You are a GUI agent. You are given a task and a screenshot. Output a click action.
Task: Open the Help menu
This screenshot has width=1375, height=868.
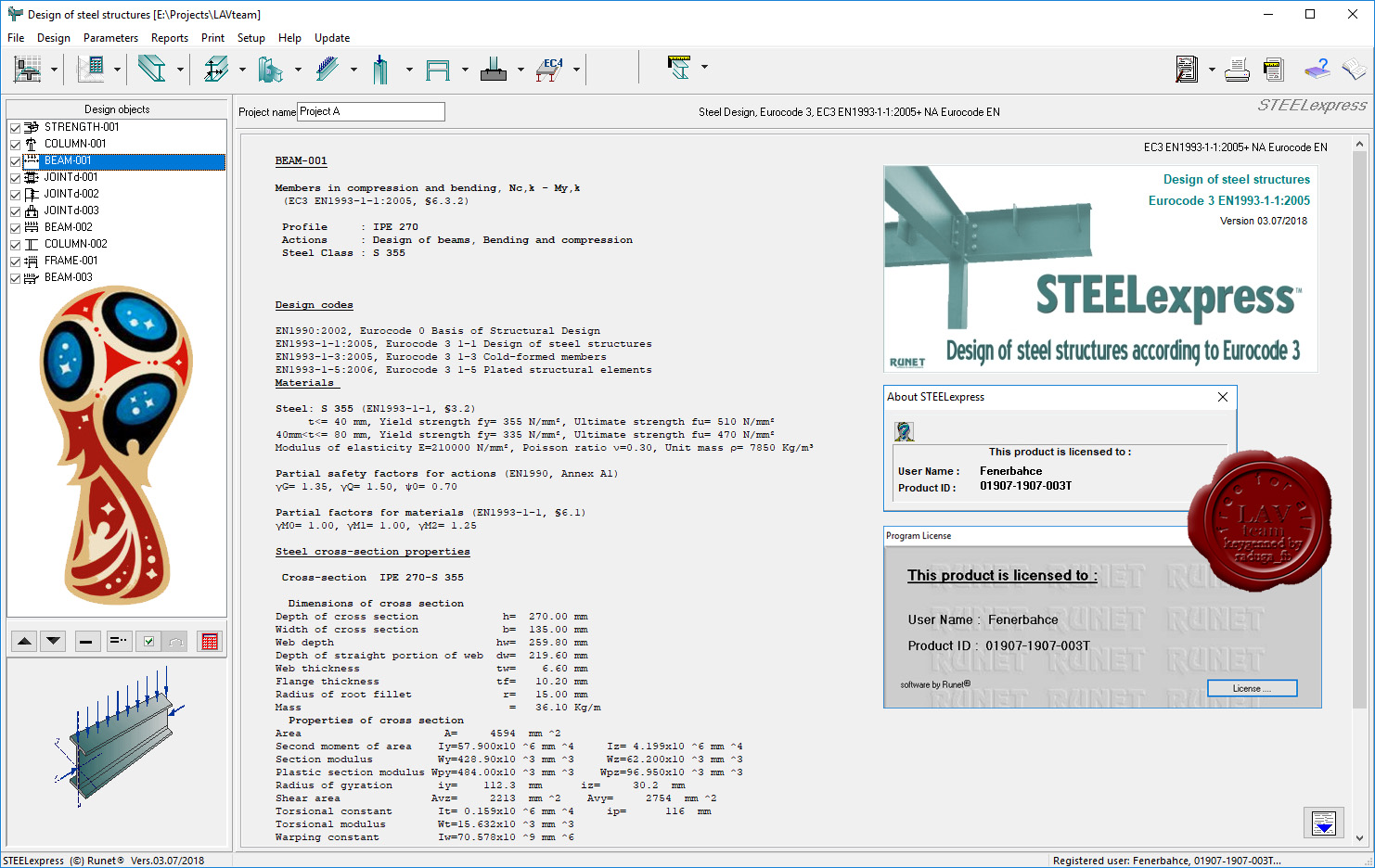(289, 38)
